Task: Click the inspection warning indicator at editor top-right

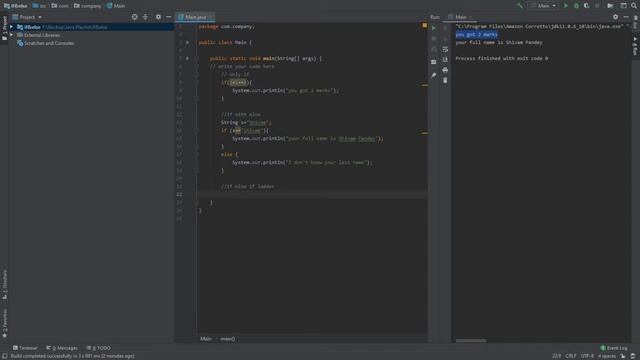Action: (x=424, y=25)
